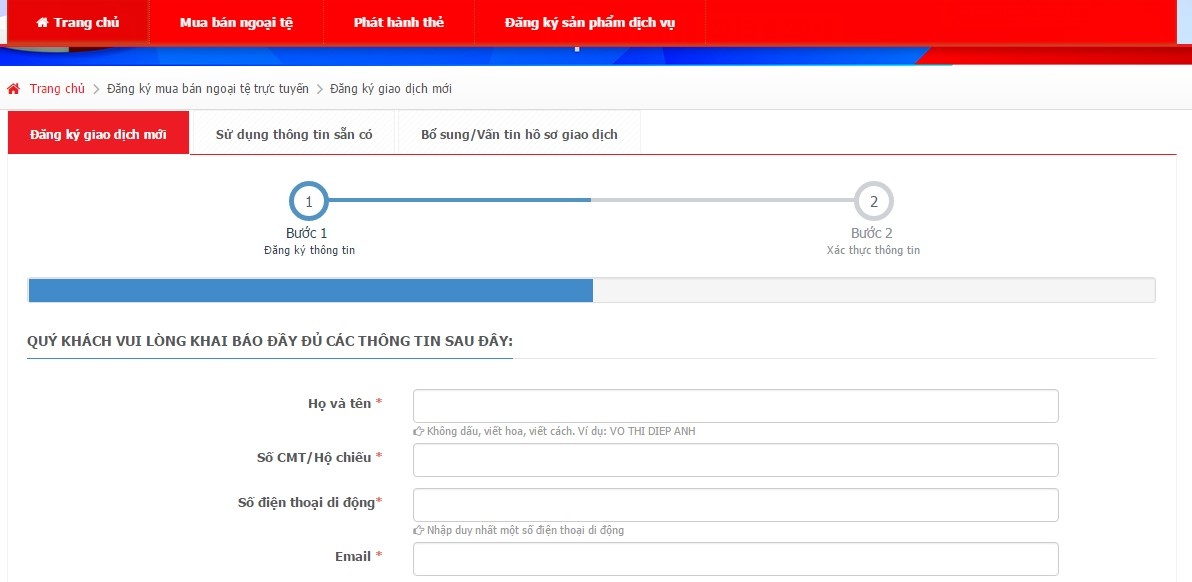The image size is (1192, 582).
Task: Click the Họ và tên input field
Action: (735, 406)
